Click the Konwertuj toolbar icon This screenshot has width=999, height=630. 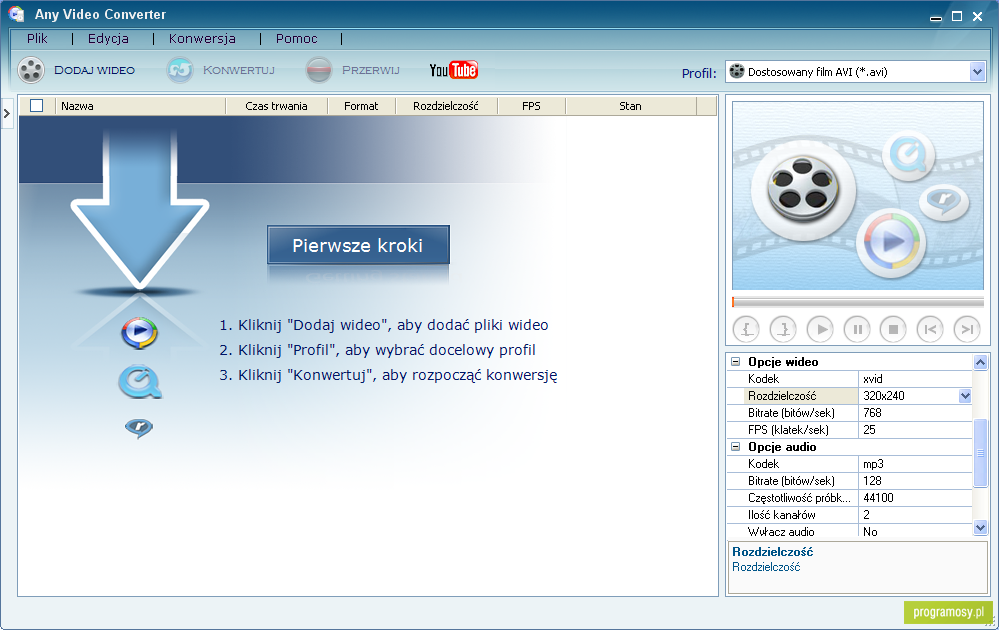pyautogui.click(x=180, y=70)
